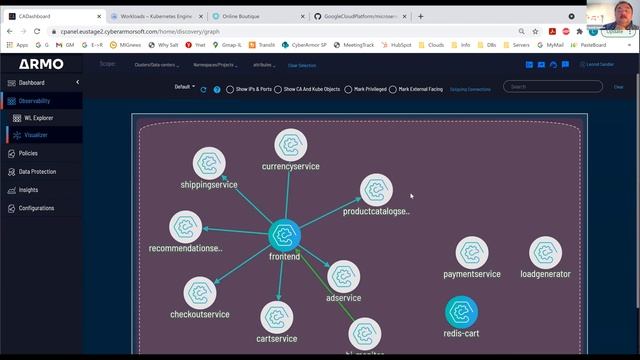
Task: Click the browser address bar URL
Action: click(x=140, y=31)
